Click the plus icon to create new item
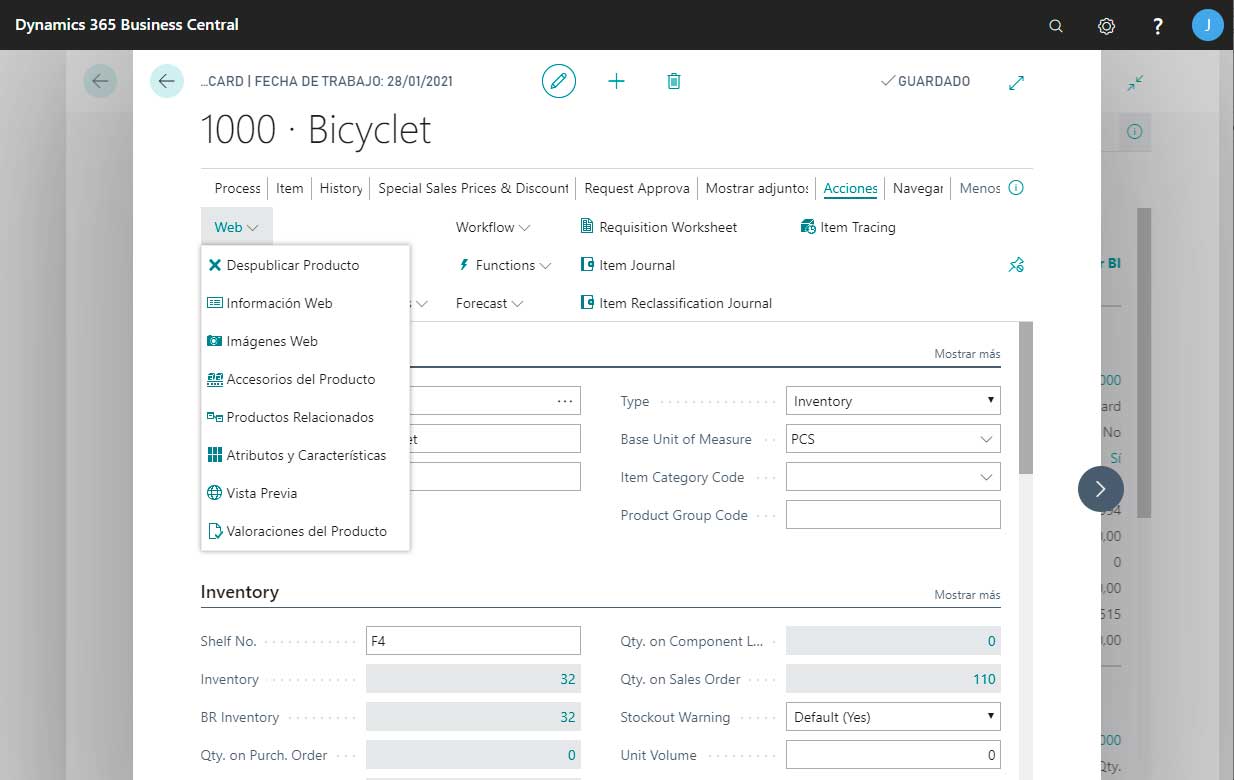 pyautogui.click(x=616, y=81)
